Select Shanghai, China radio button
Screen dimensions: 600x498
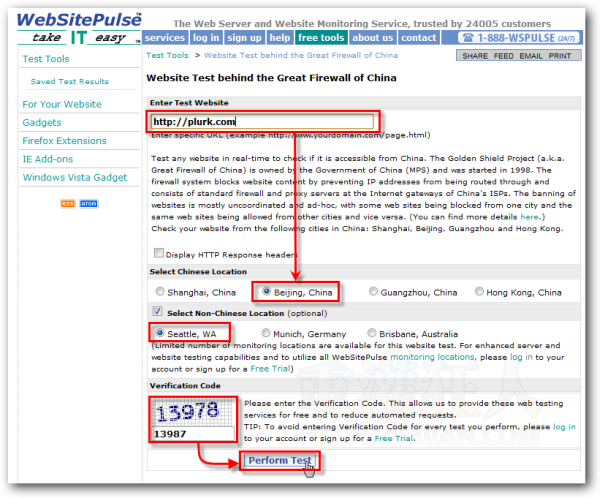tap(160, 292)
